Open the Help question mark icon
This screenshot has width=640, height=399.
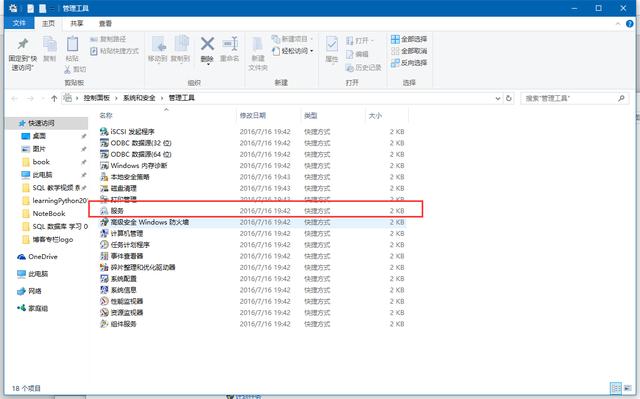pyautogui.click(x=630, y=24)
